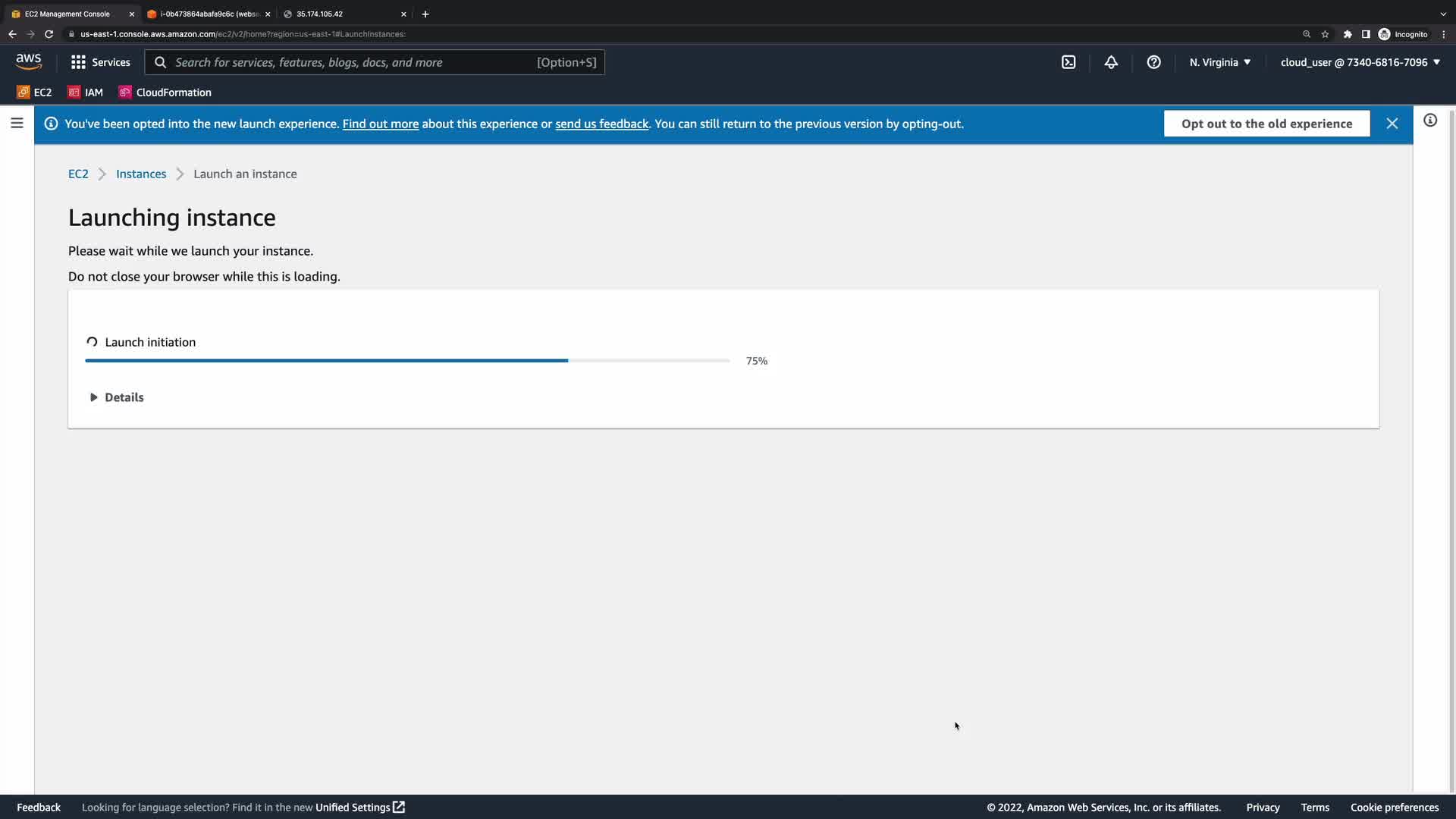Screen dimensions: 1456x819
Task: Open the Services grid menu
Action: 100,62
